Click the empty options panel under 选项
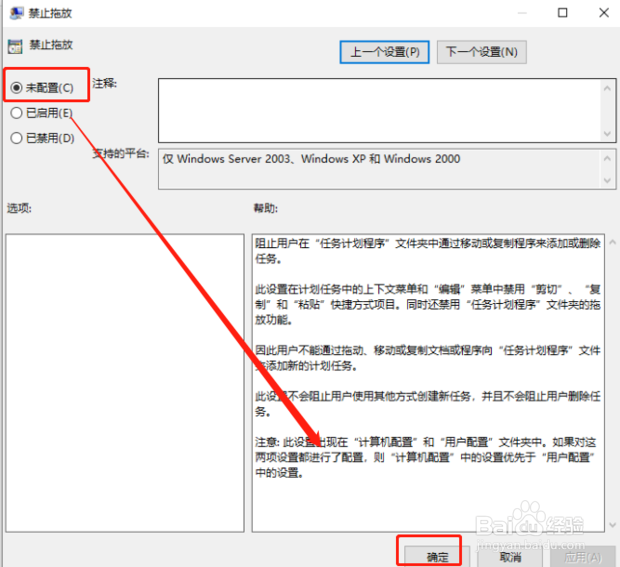The image size is (620, 567). tap(125, 383)
